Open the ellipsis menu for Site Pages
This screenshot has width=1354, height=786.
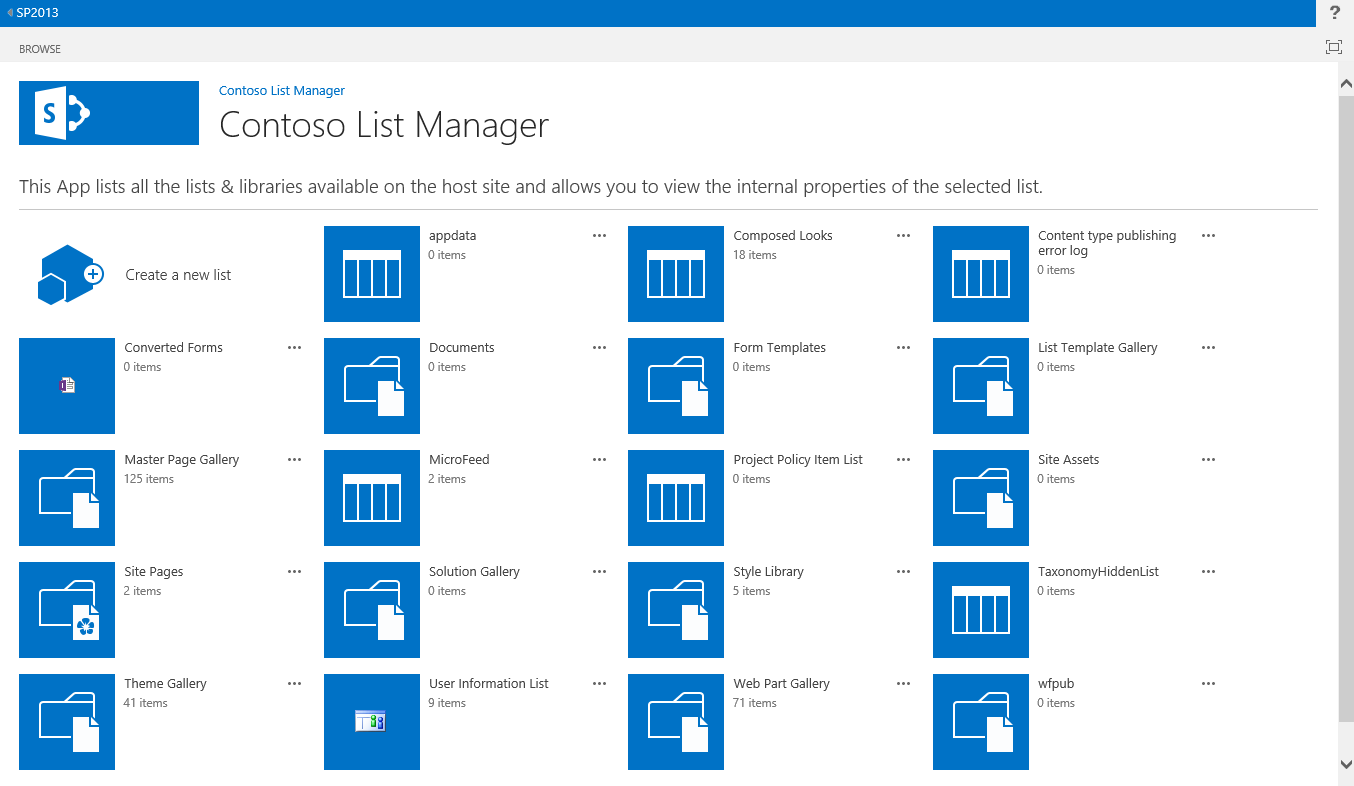coord(294,572)
